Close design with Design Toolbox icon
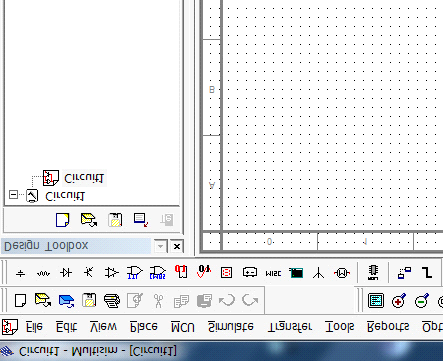Image resolution: width=443 pixels, height=361 pixels. point(141,220)
